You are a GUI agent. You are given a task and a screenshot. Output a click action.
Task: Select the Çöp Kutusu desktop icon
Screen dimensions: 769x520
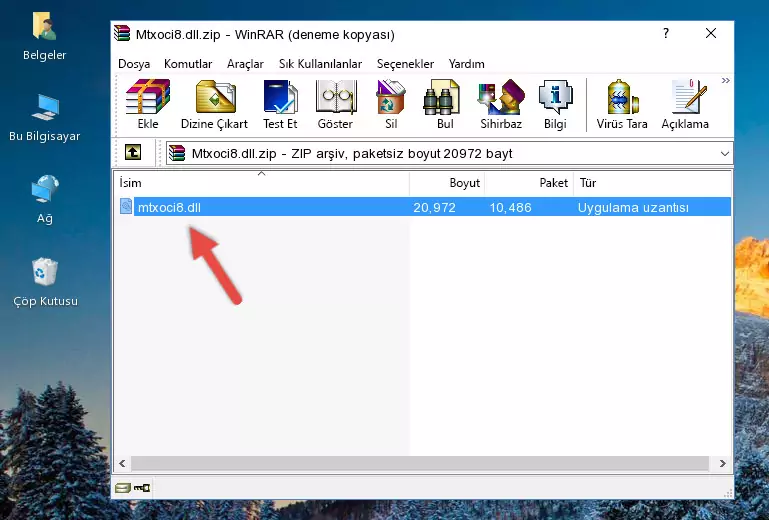click(45, 282)
